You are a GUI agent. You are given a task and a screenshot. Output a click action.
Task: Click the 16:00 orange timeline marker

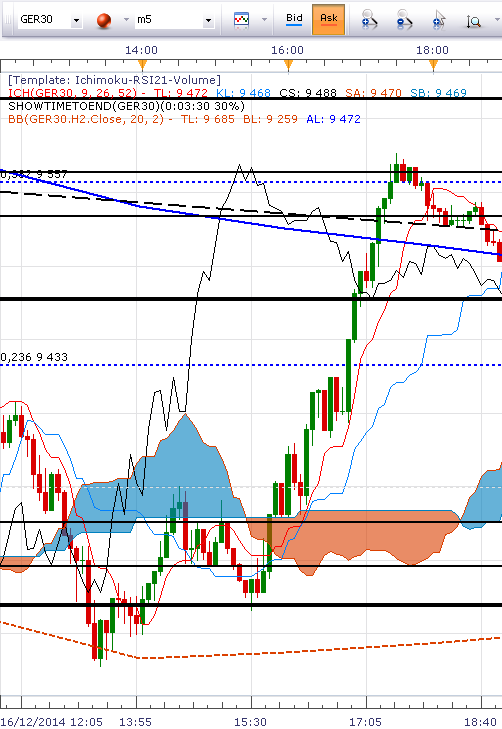tap(288, 66)
